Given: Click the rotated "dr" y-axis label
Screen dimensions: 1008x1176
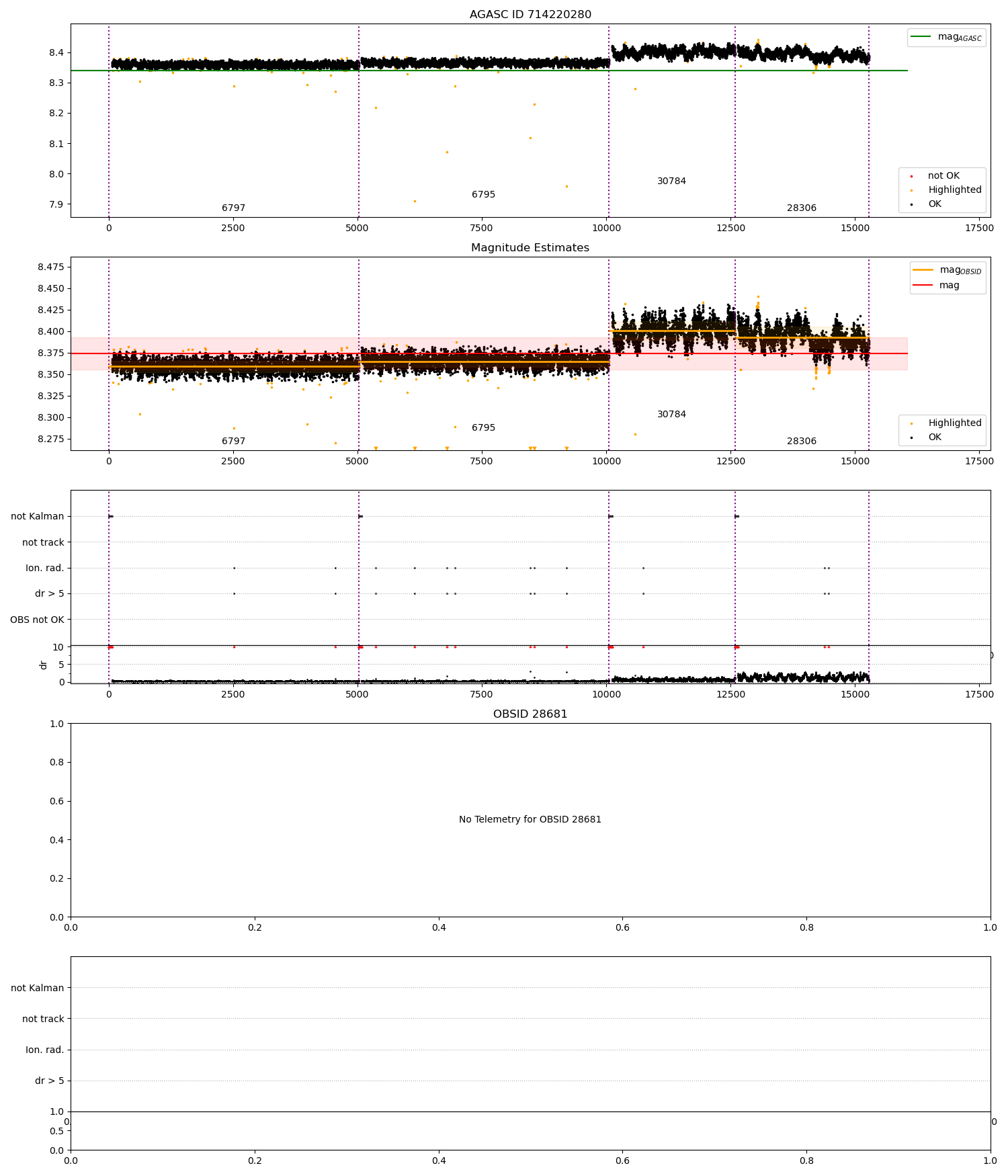Looking at the screenshot, I should [44, 665].
